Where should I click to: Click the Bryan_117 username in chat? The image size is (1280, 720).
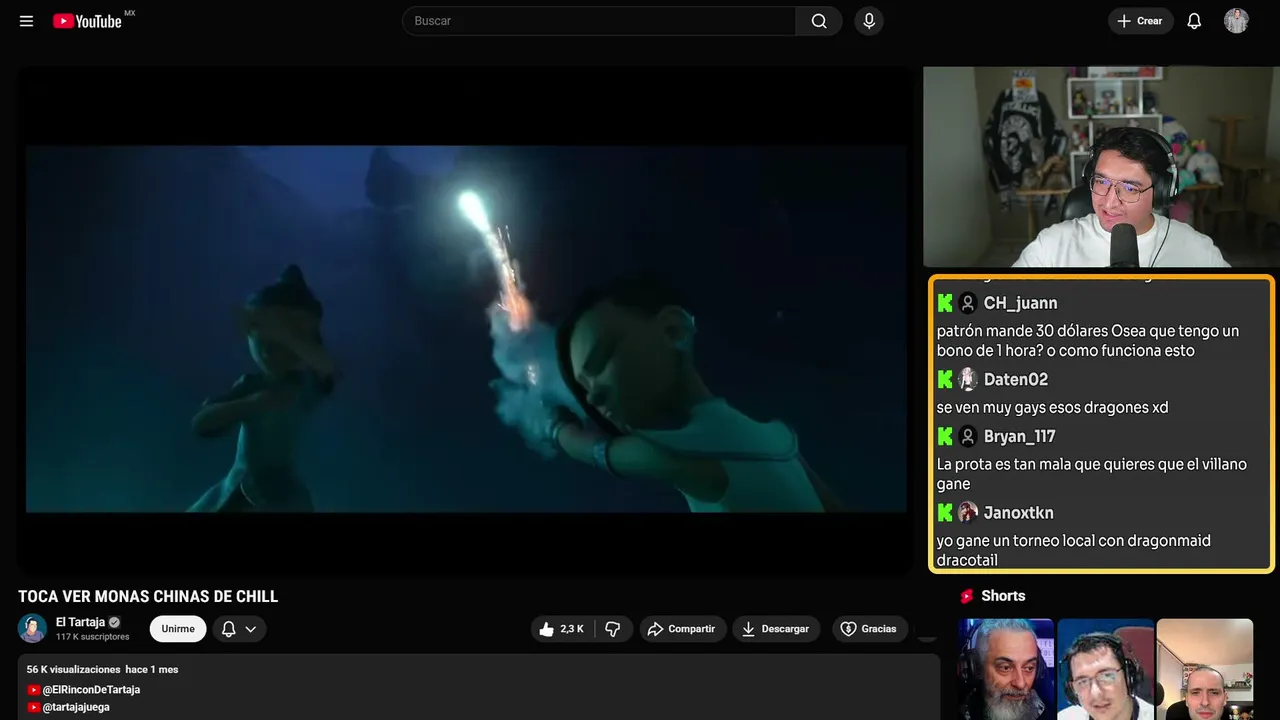1020,437
